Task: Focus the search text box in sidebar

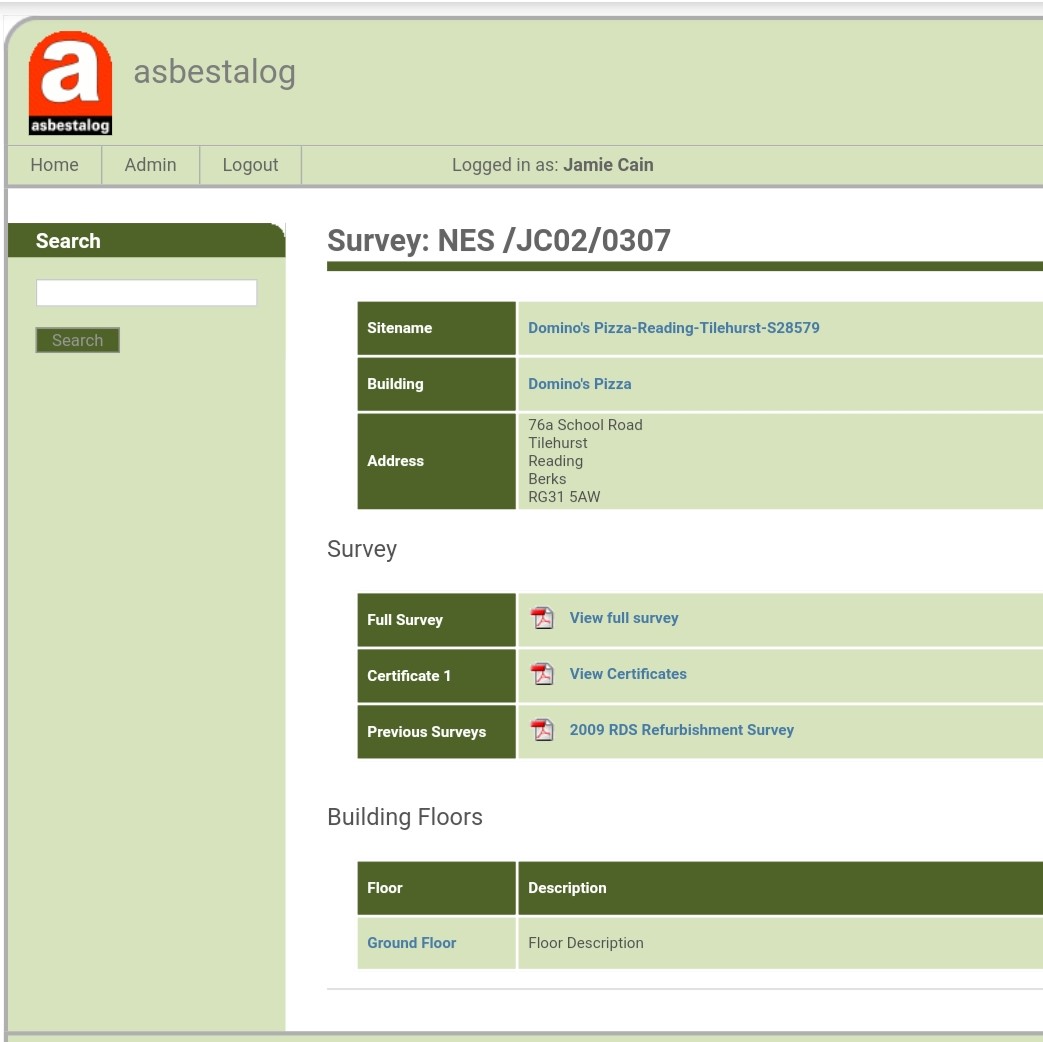Action: click(x=146, y=293)
